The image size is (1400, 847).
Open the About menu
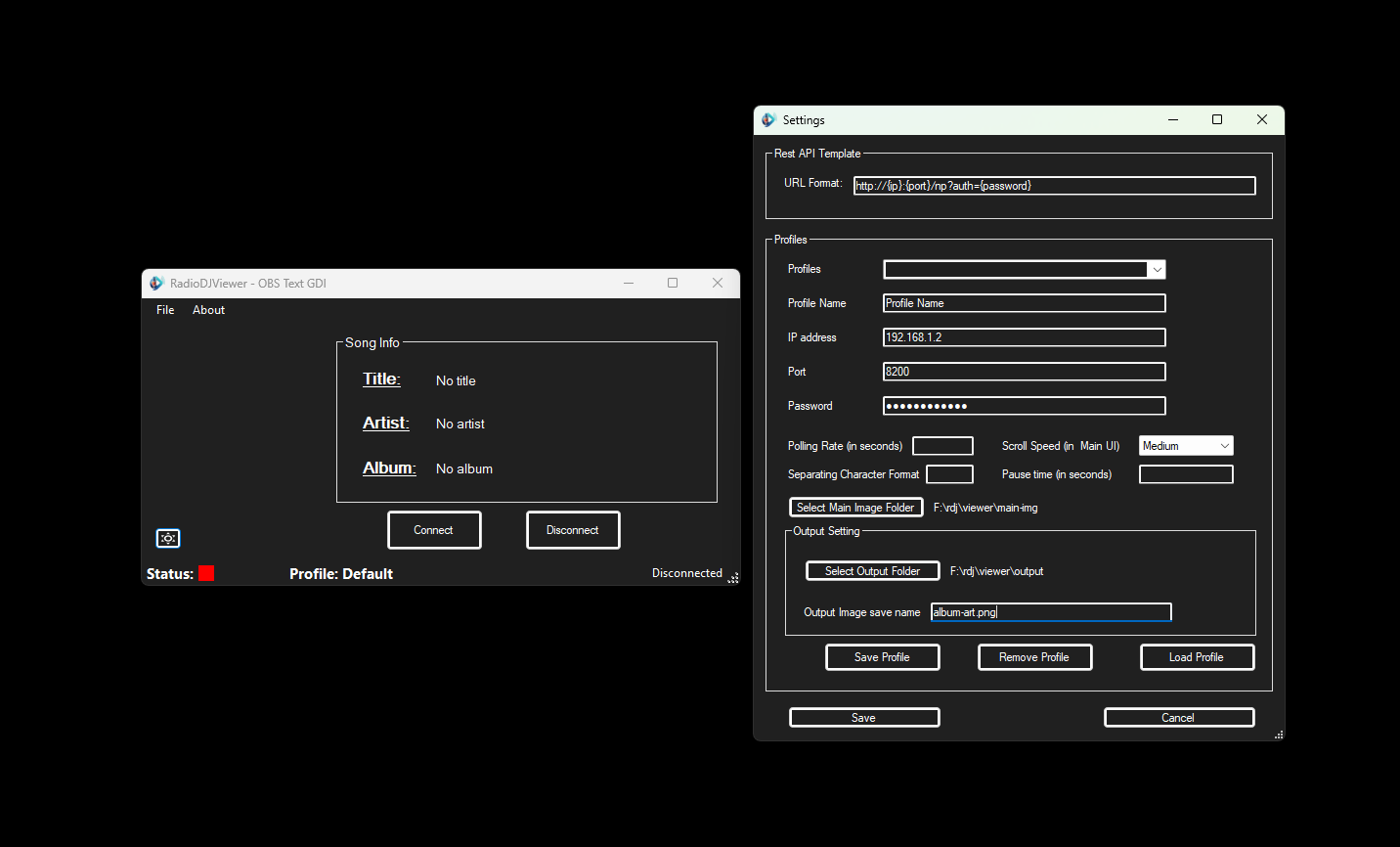(x=208, y=310)
